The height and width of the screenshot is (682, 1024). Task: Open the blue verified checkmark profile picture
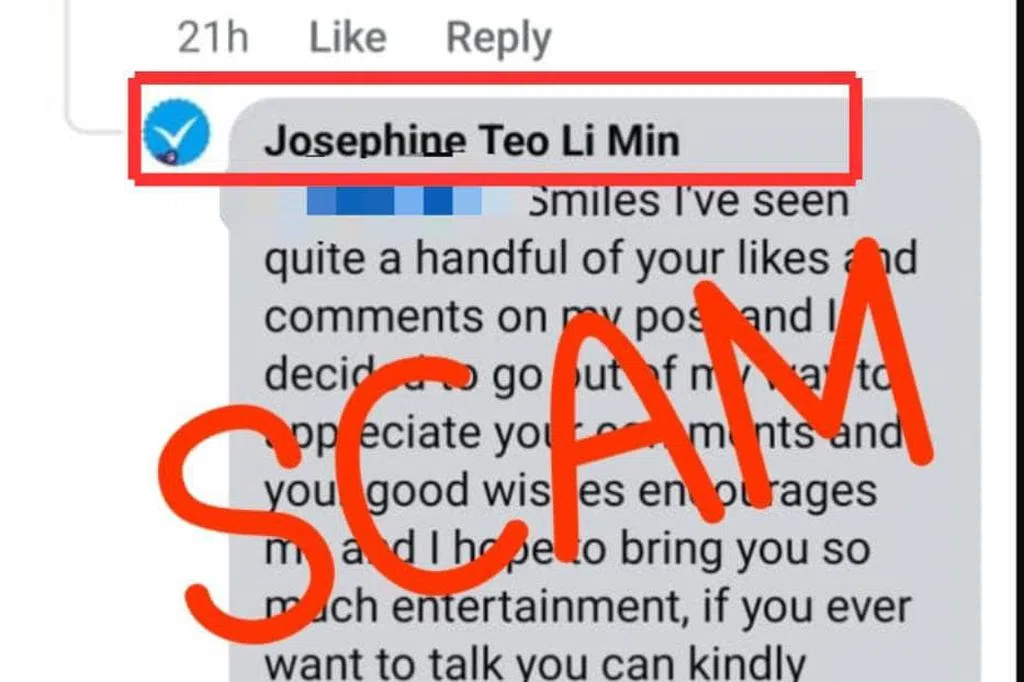coord(176,133)
